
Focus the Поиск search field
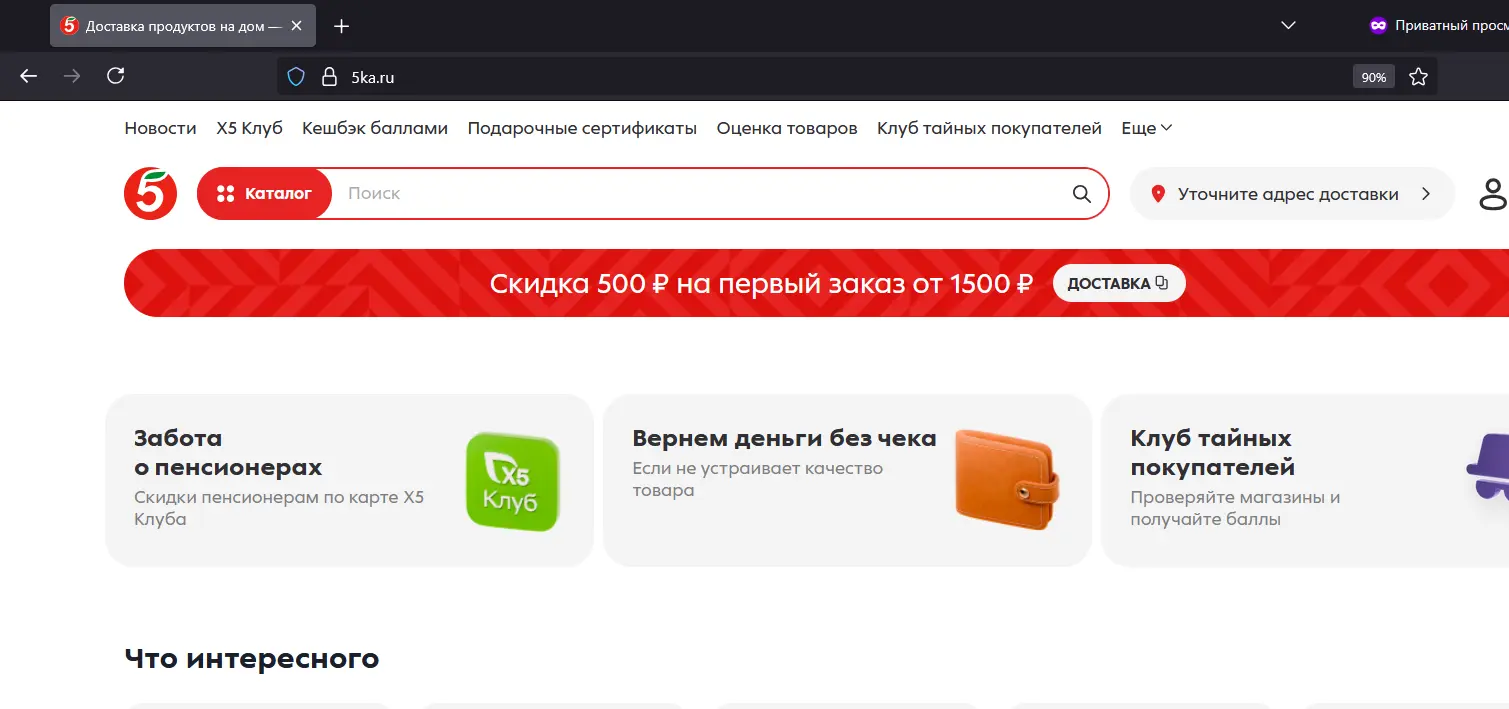click(x=700, y=193)
